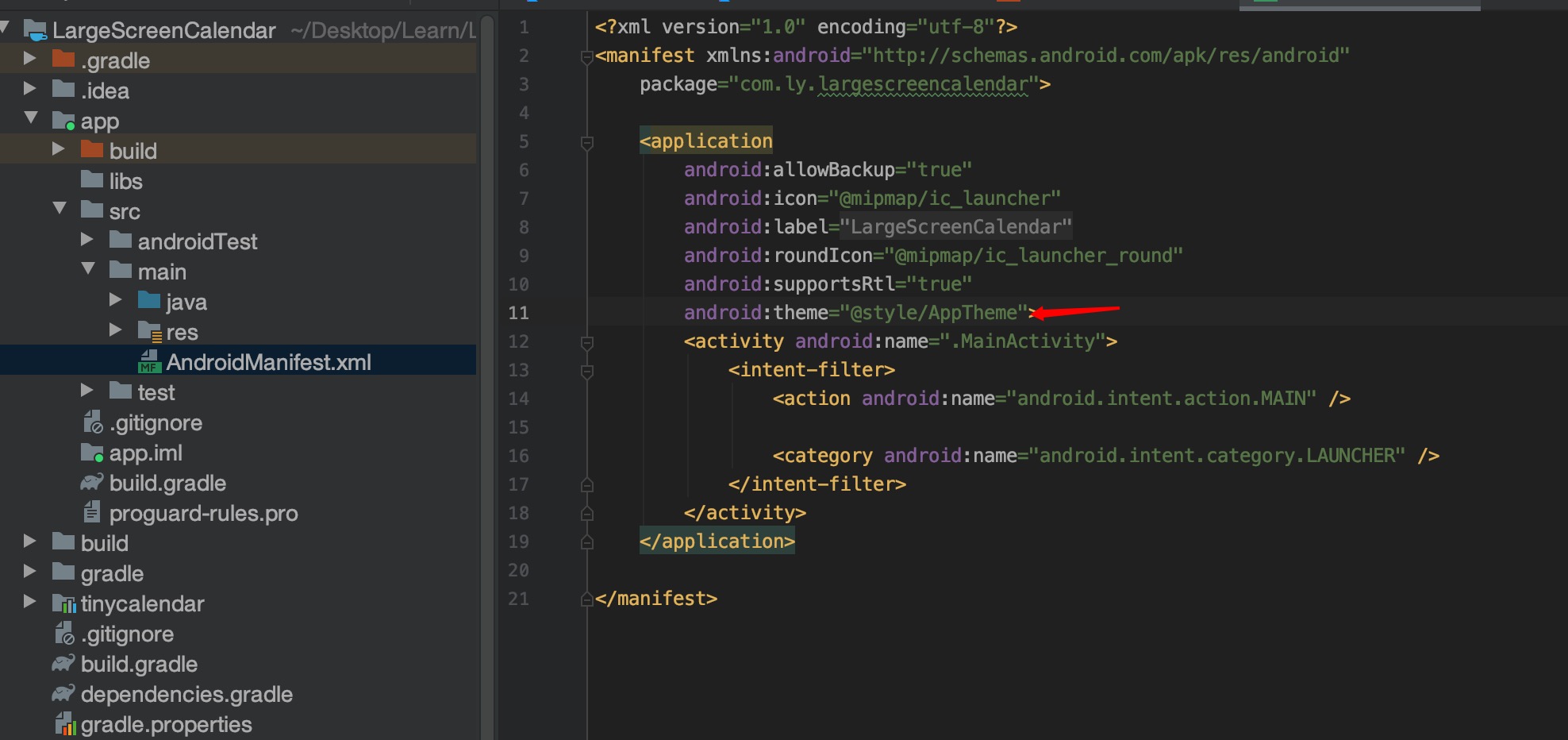
Task: Click the src folder icon
Action: (92, 210)
